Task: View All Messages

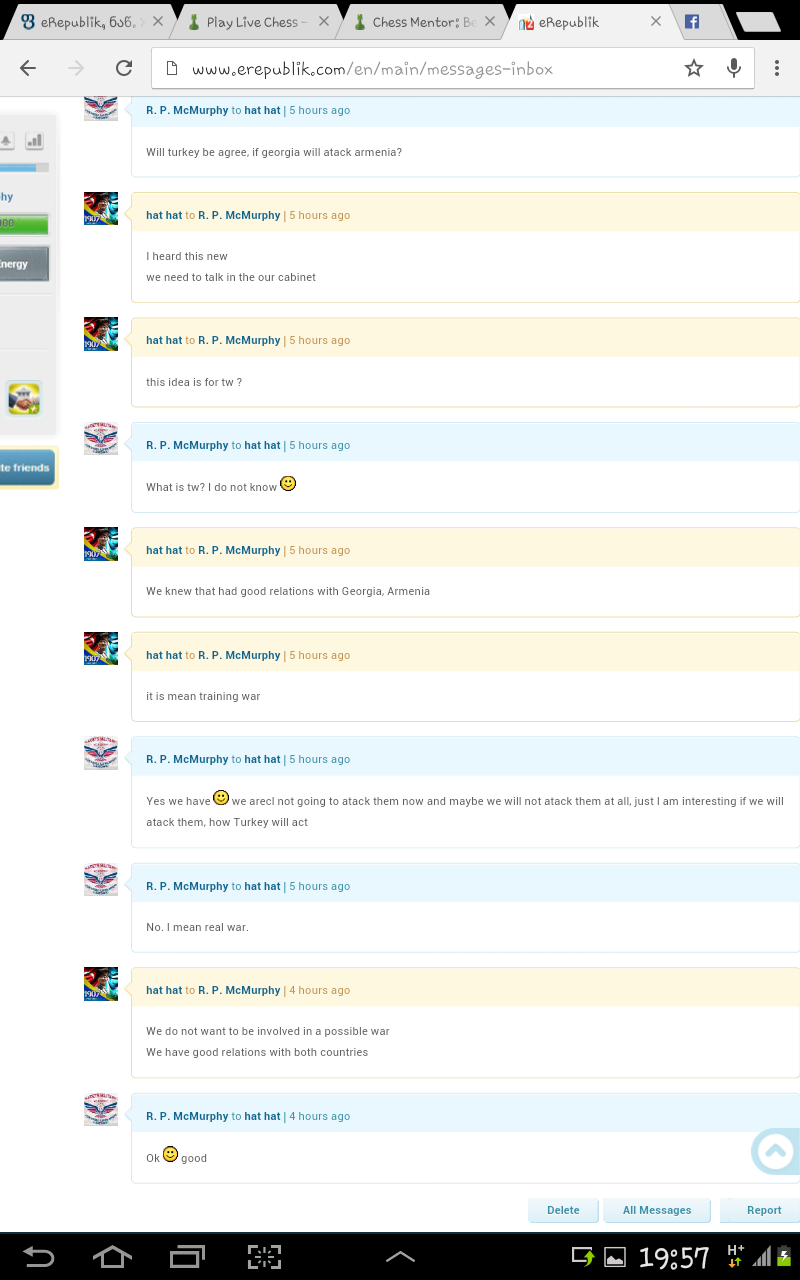Action: pyautogui.click(x=657, y=1210)
